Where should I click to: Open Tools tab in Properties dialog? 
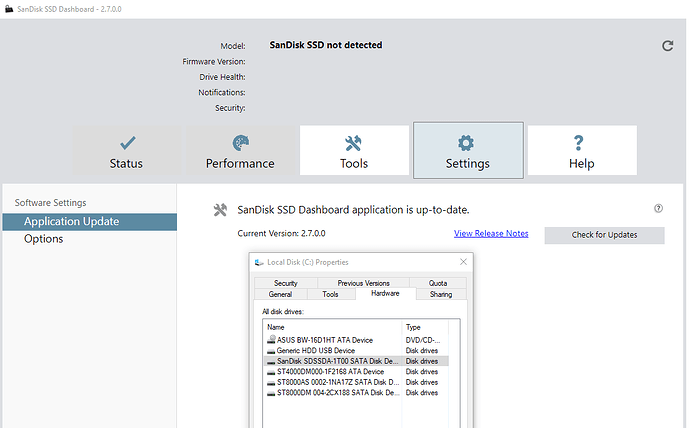coord(330,294)
